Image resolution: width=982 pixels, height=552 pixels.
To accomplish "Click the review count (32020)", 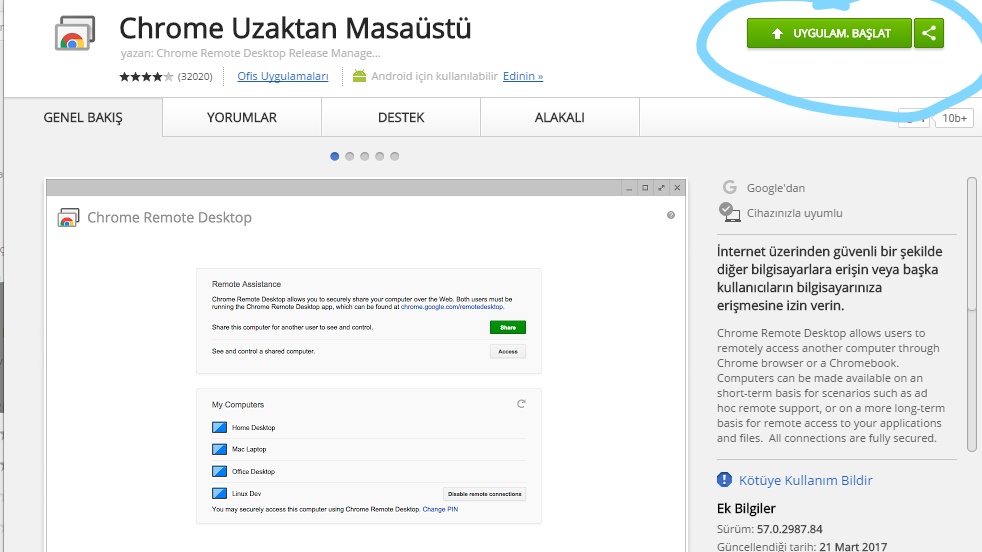I will (195, 76).
